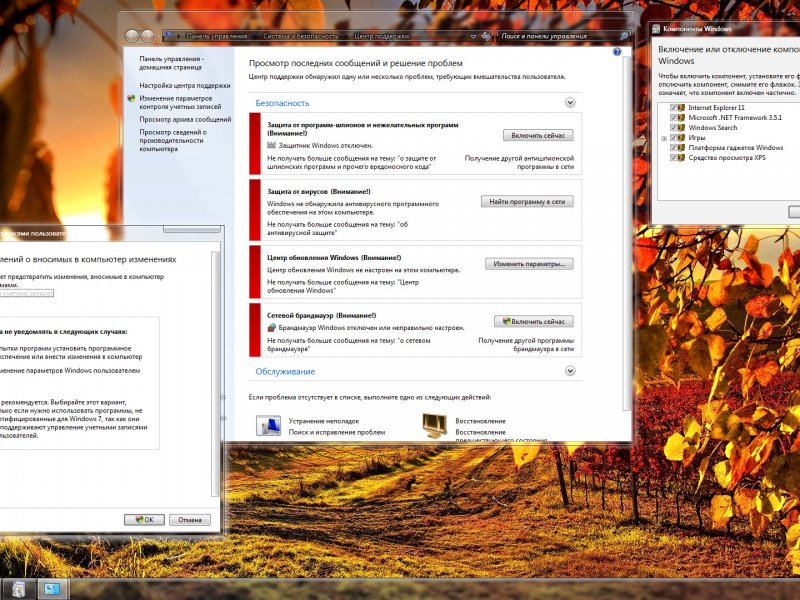Select 'Панель управления' in the breadcrumb
Screen dimensions: 800x600
click(216, 36)
